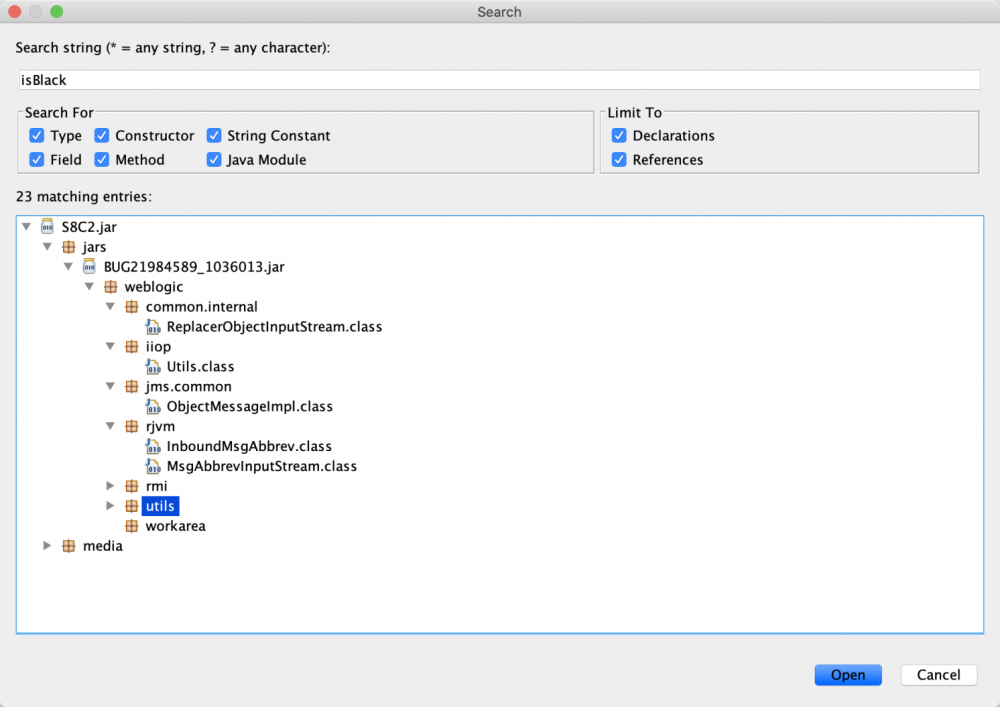Close the Search dialog with red button
Image resolution: width=1000 pixels, height=707 pixels.
[x=15, y=11]
